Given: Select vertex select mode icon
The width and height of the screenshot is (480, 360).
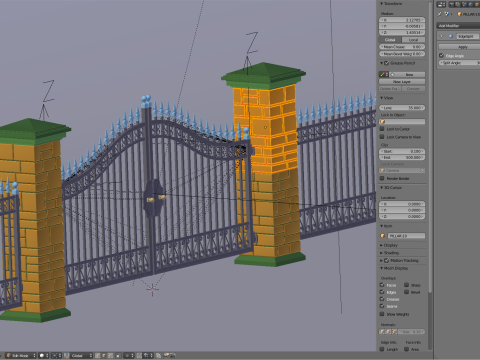Looking at the screenshot, I should (x=98, y=356).
